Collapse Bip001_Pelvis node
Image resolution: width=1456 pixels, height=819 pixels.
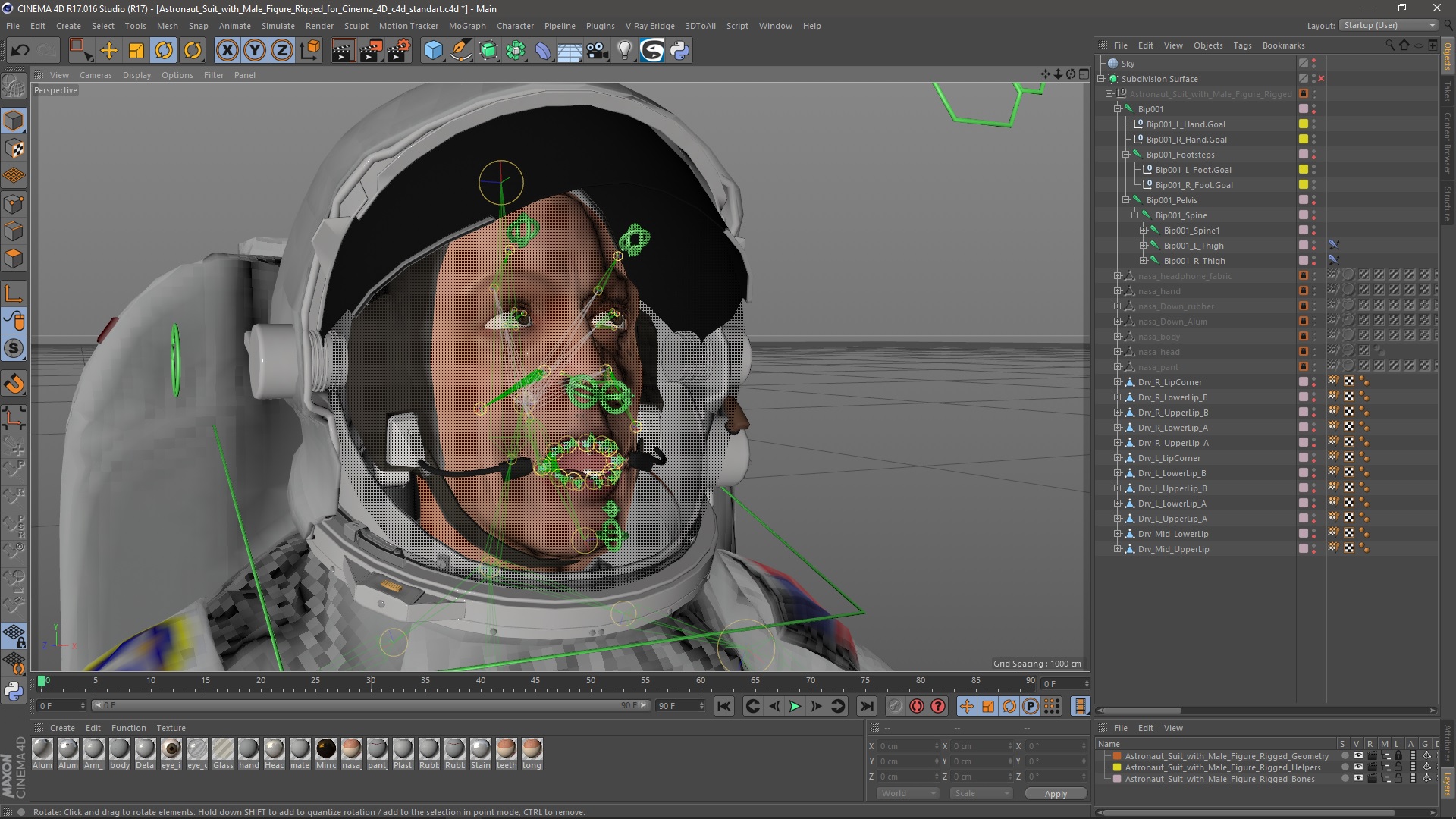pyautogui.click(x=1126, y=200)
